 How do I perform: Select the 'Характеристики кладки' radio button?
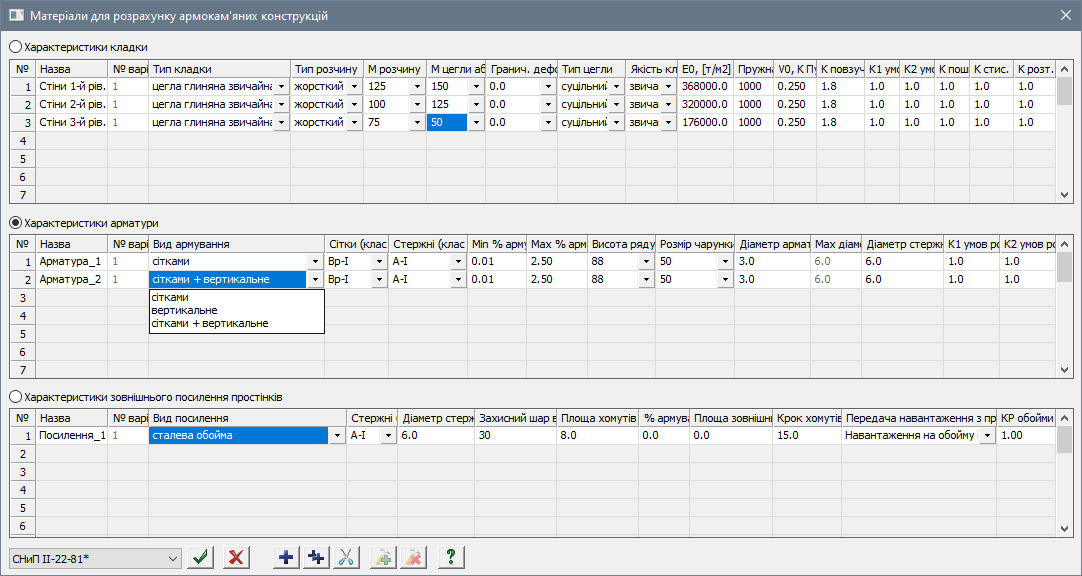[15, 47]
